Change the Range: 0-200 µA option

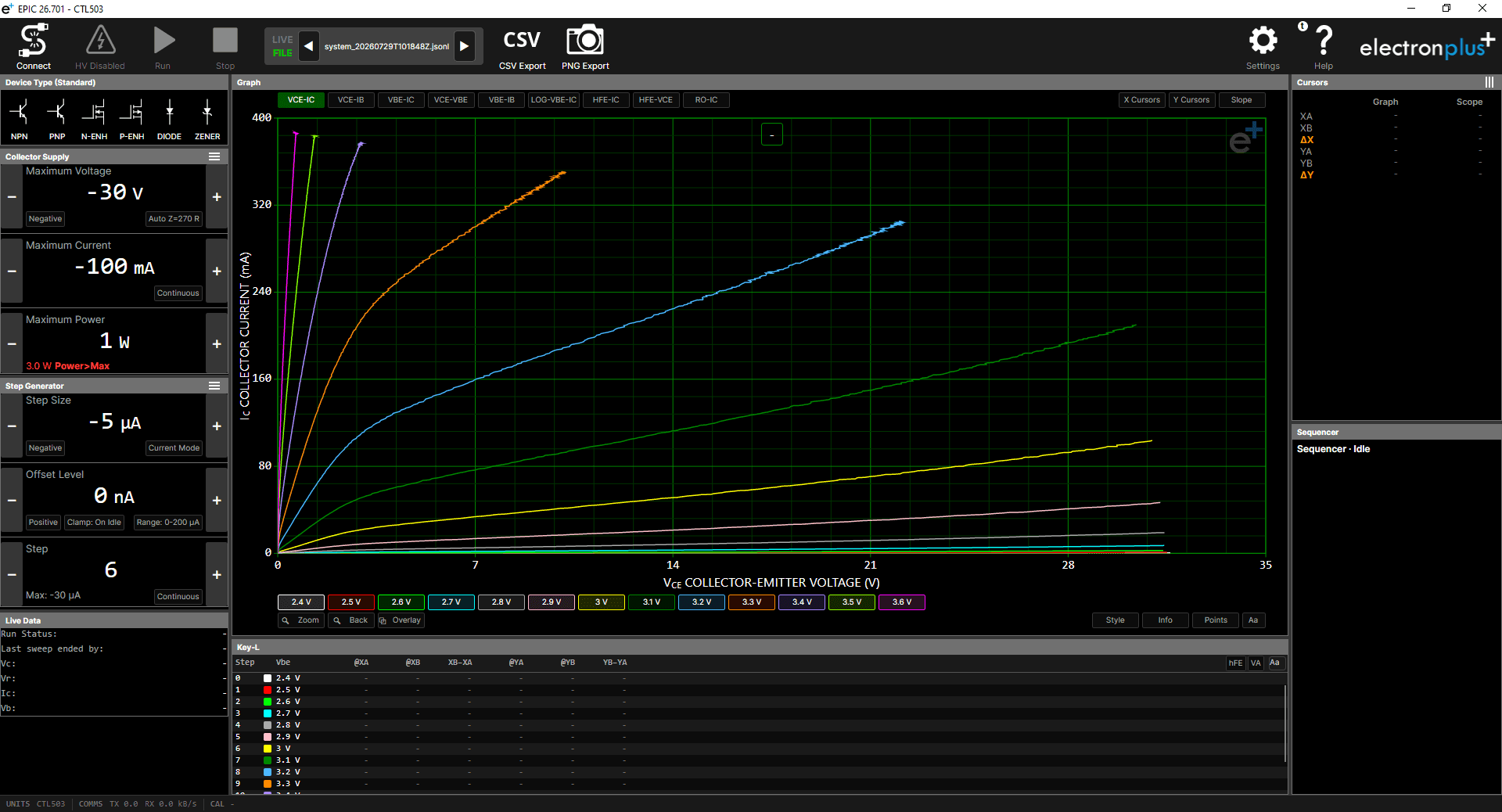(x=167, y=523)
